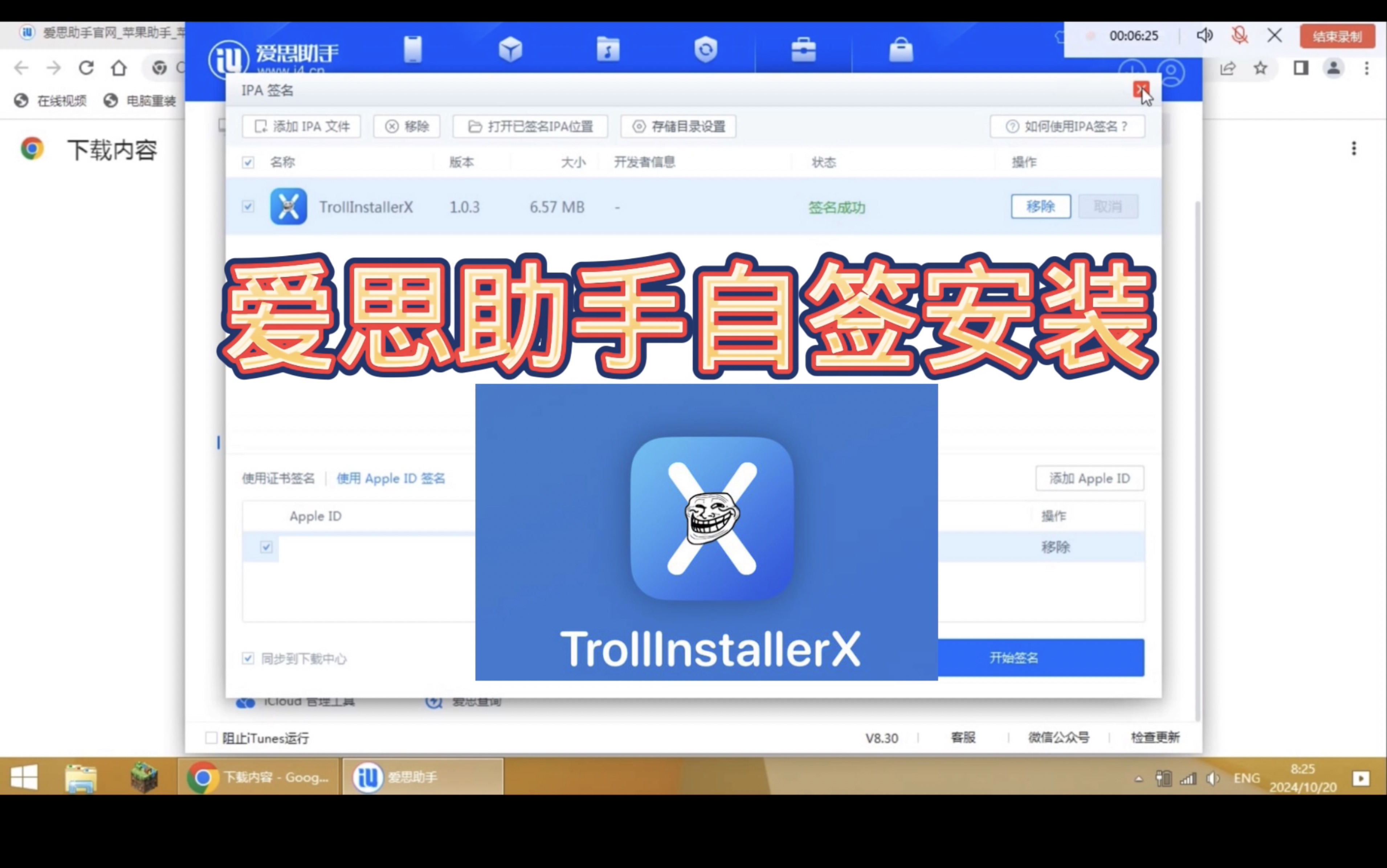Click the 开始签名 button
The height and width of the screenshot is (868, 1387).
tap(1041, 658)
